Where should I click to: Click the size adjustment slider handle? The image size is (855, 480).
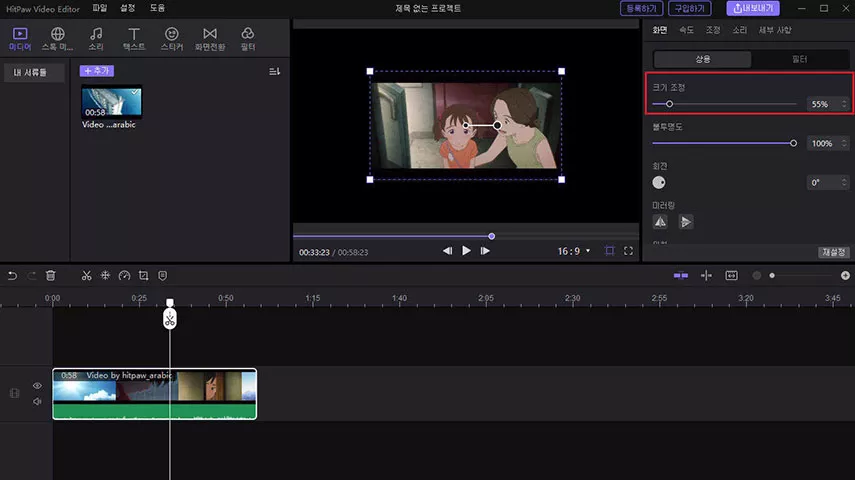pos(669,104)
